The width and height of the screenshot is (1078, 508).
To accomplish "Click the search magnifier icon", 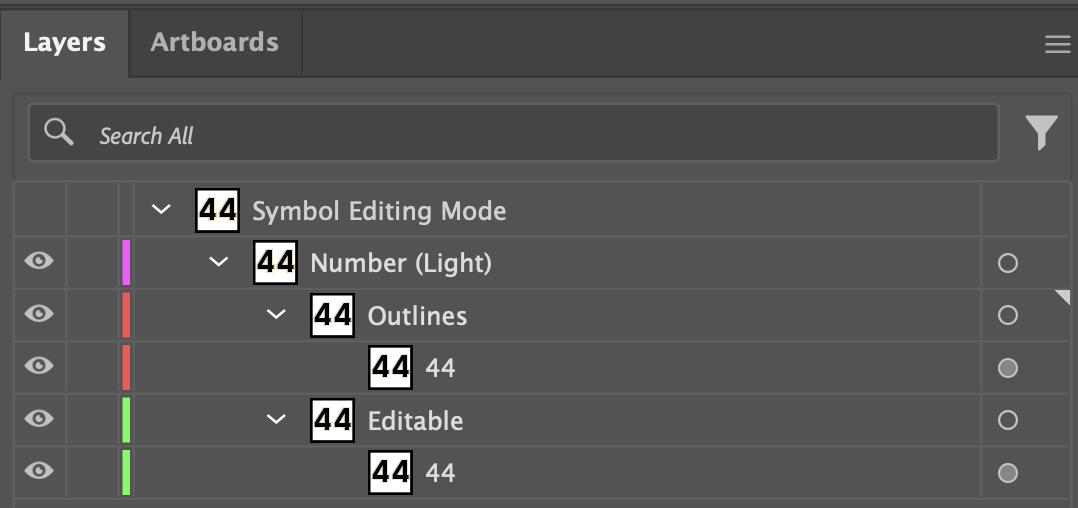I will click(59, 133).
